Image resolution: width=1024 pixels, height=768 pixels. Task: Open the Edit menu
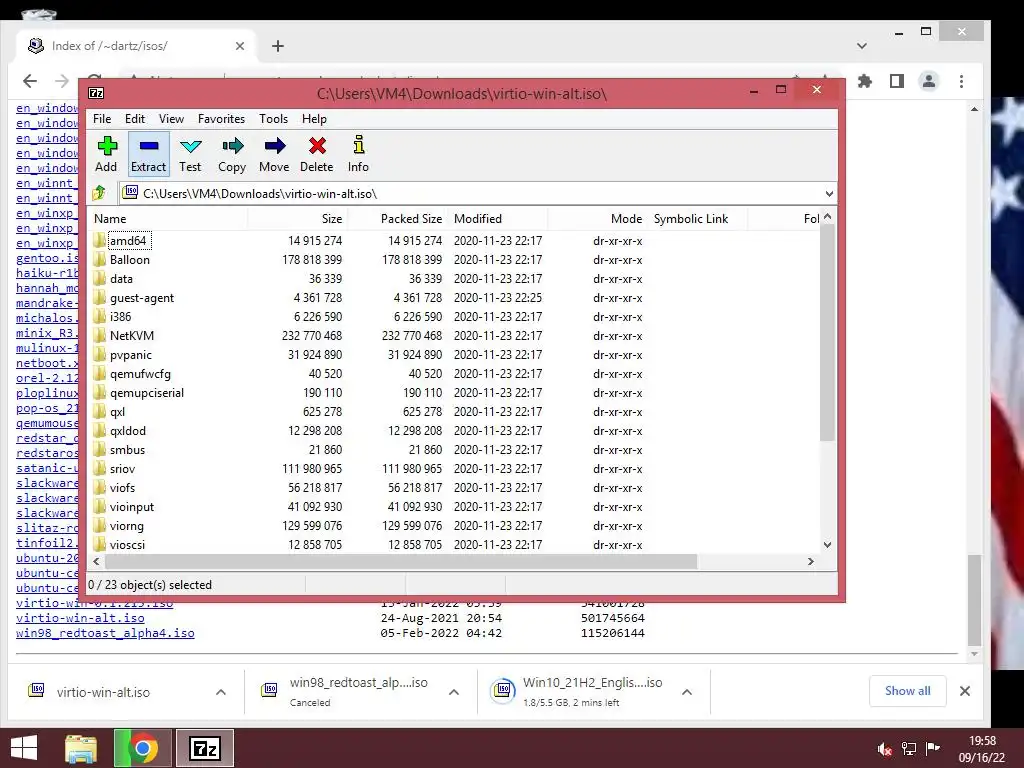(x=135, y=119)
